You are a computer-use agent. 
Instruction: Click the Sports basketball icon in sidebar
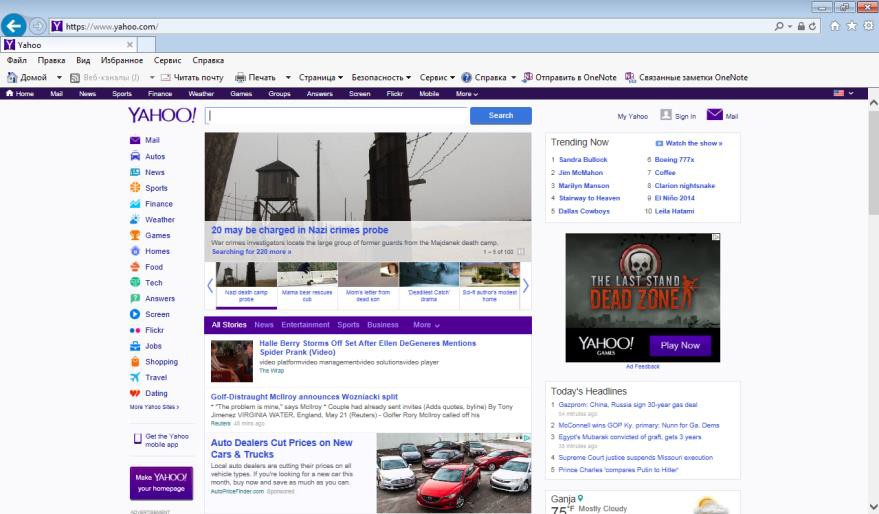135,188
